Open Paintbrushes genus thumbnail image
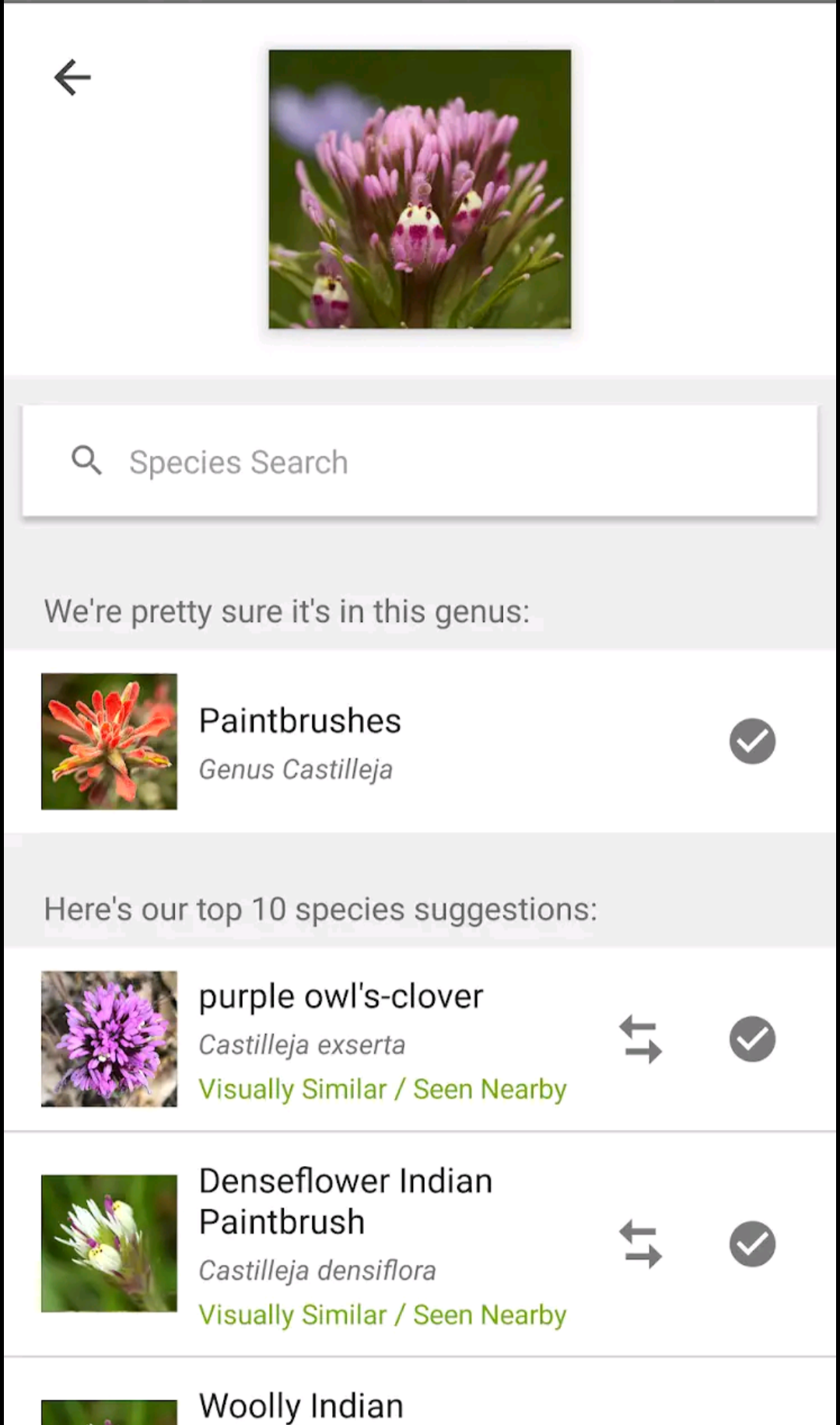This screenshot has height=1425, width=840. 109,741
